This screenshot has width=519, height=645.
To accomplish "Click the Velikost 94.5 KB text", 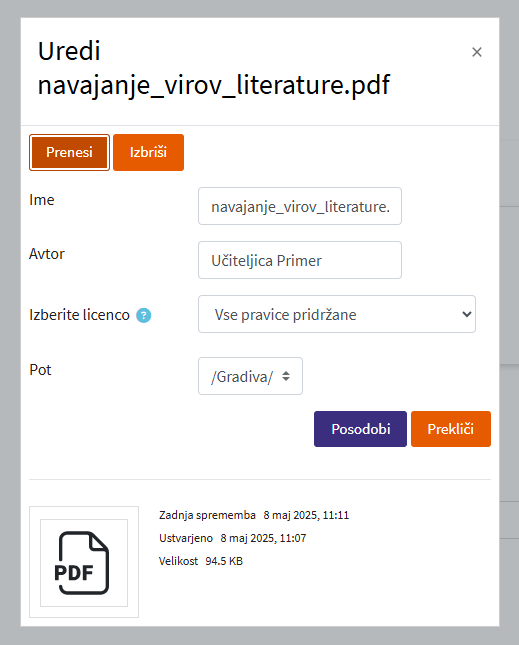I will pos(201,561).
